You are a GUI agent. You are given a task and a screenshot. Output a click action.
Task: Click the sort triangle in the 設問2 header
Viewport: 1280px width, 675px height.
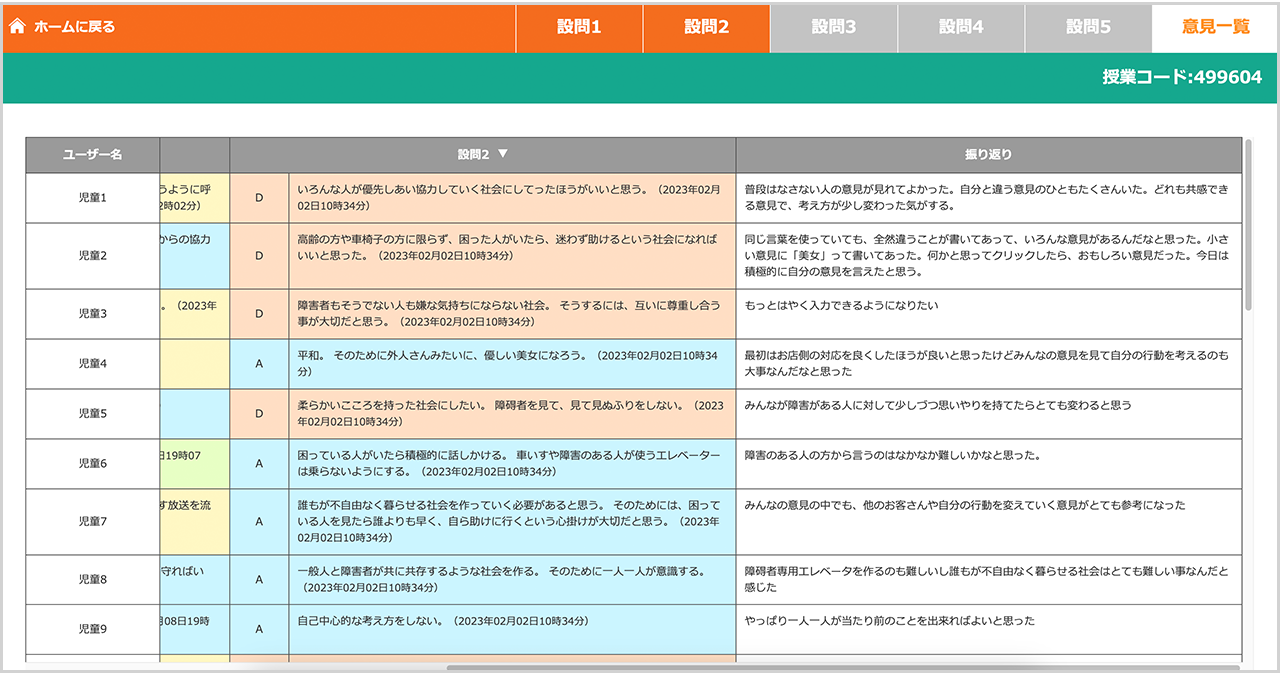pos(503,155)
